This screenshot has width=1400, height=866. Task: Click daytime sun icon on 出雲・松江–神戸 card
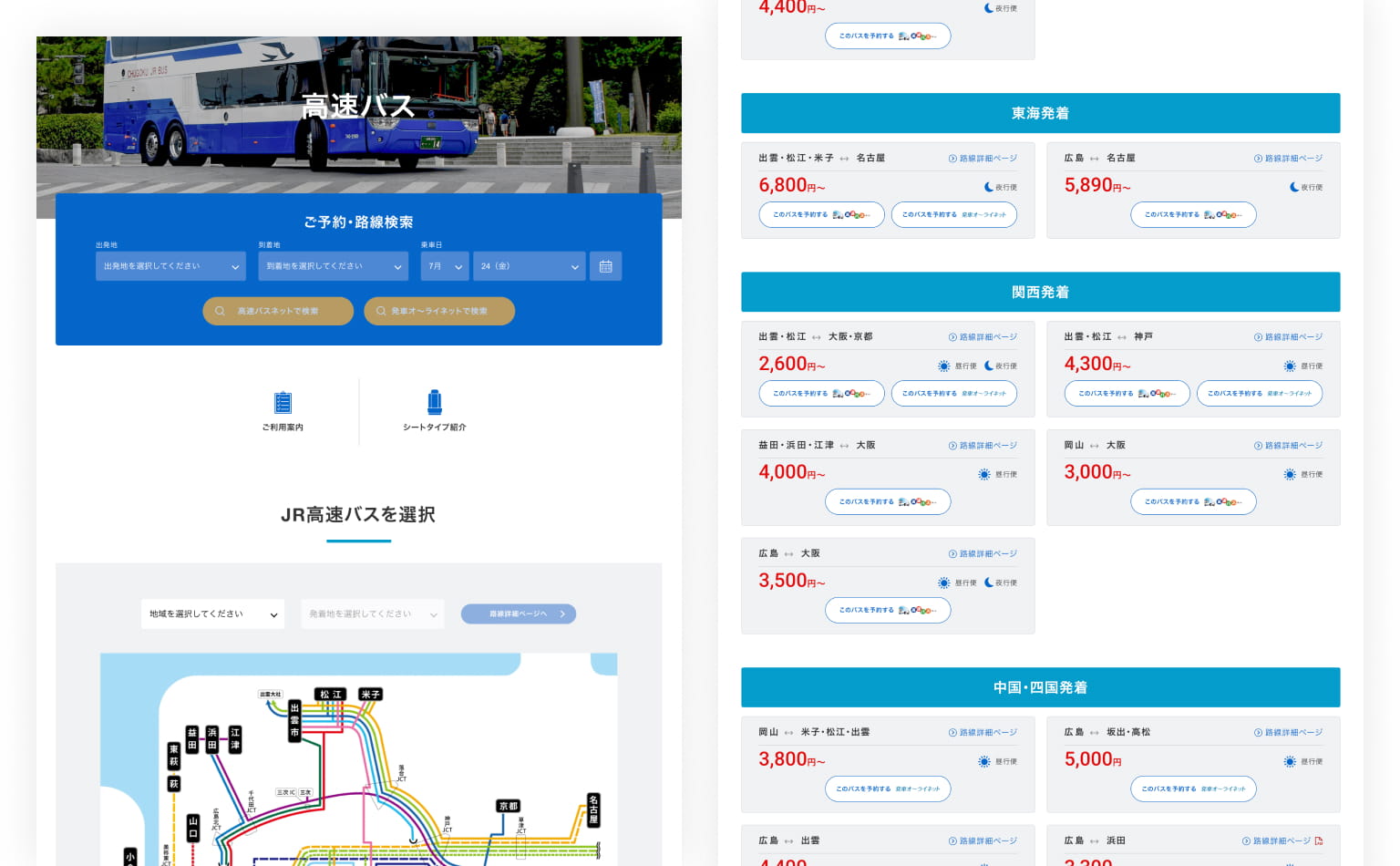tap(1290, 366)
